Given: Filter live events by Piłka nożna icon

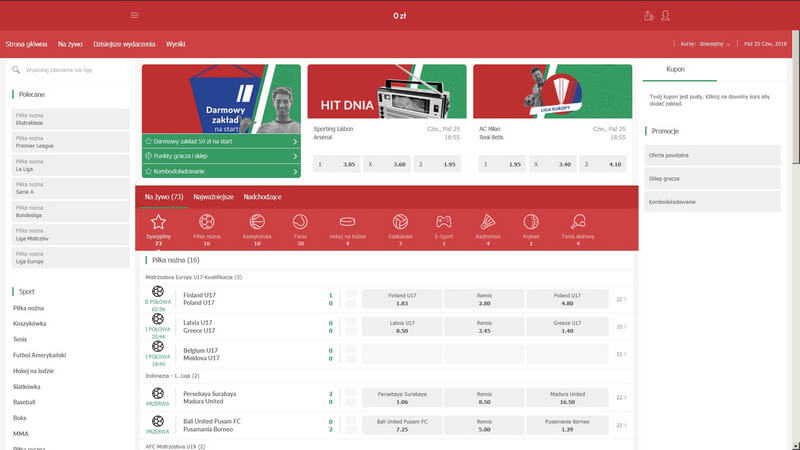Looking at the screenshot, I should pyautogui.click(x=207, y=222).
